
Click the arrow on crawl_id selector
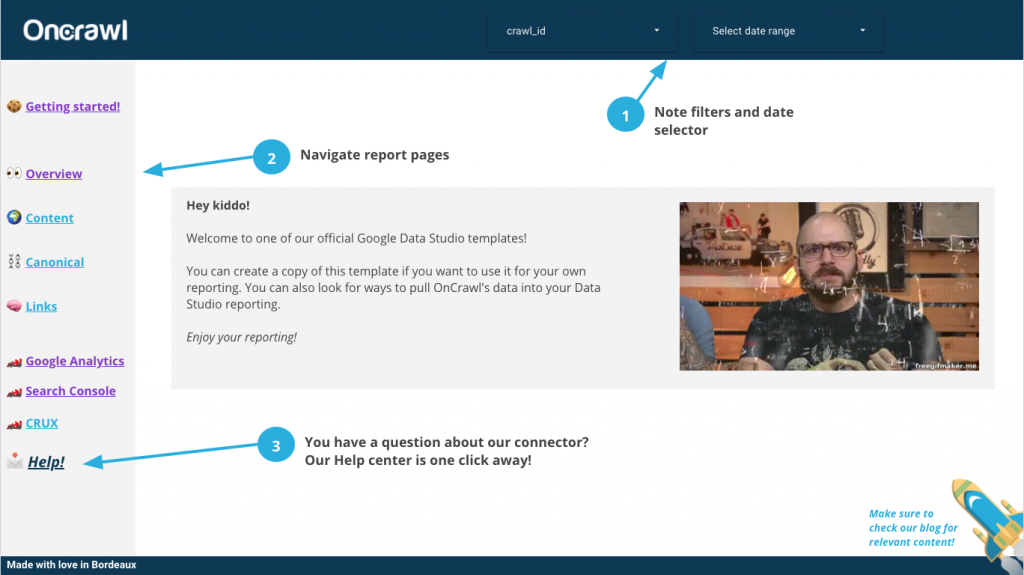pyautogui.click(x=657, y=31)
